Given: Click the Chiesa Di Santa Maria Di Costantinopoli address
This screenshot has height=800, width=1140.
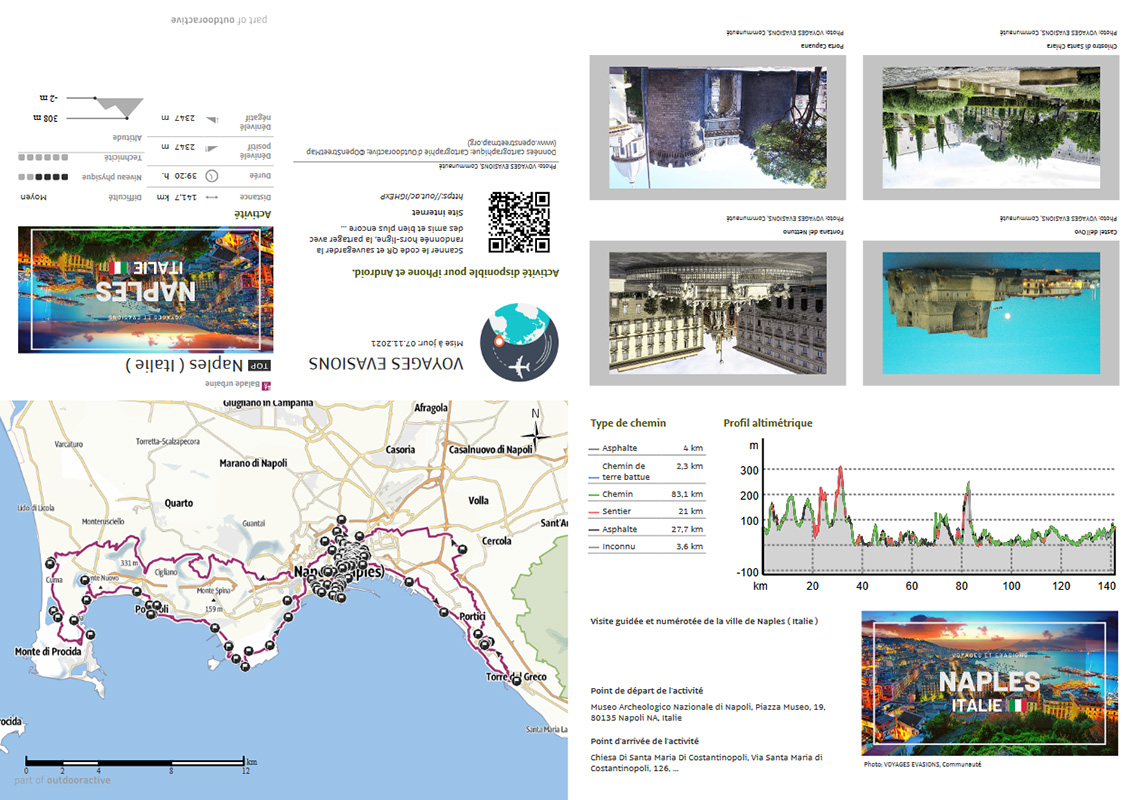Looking at the screenshot, I should coord(706,763).
